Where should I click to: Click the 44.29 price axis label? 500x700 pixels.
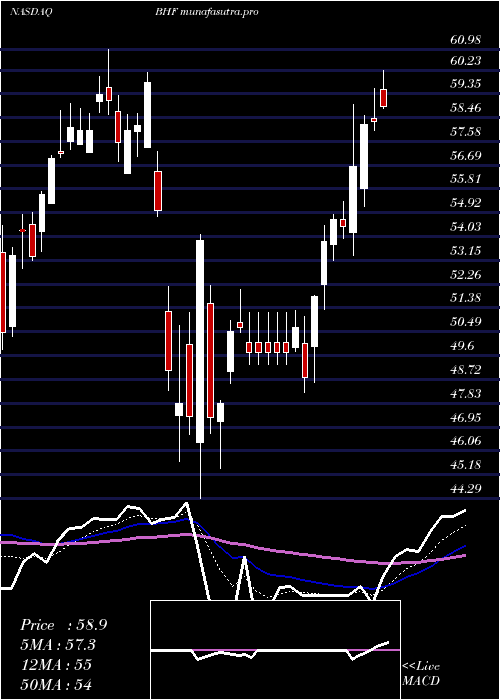[466, 488]
